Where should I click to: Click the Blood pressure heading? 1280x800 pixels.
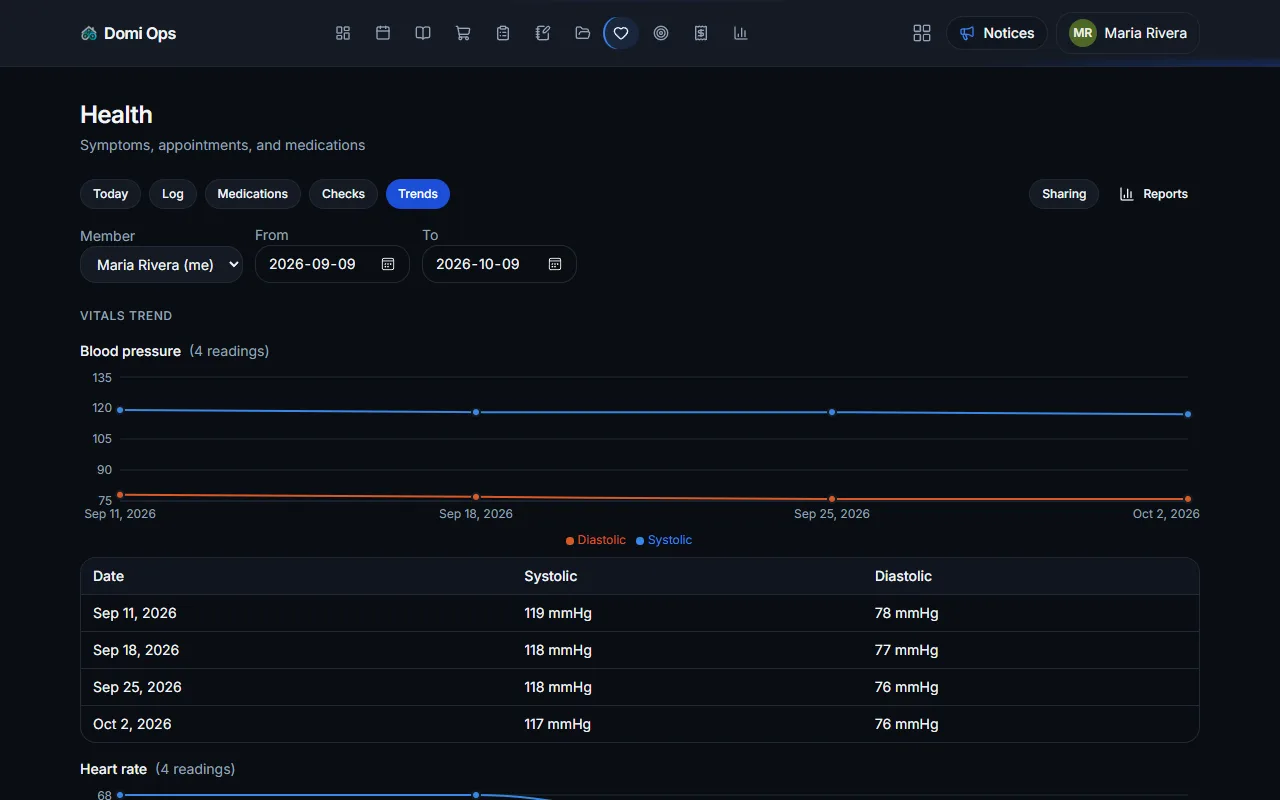click(130, 351)
